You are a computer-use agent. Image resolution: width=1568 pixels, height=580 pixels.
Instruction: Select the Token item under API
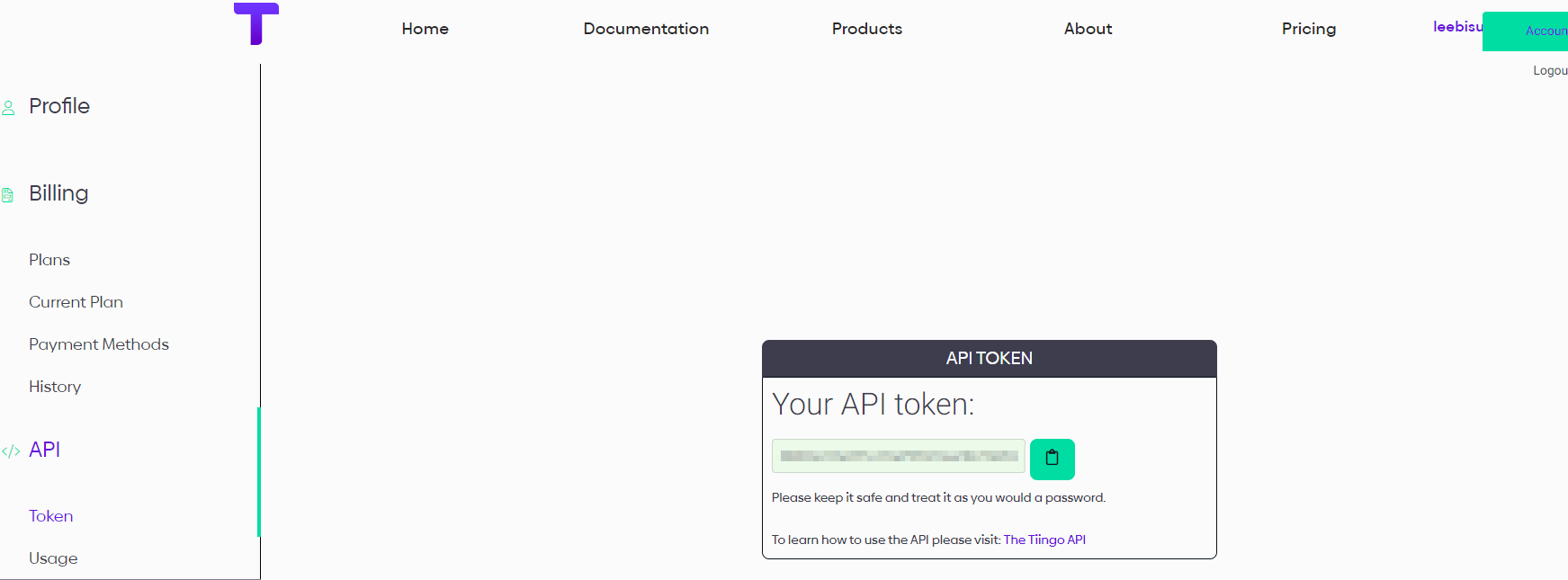(51, 516)
